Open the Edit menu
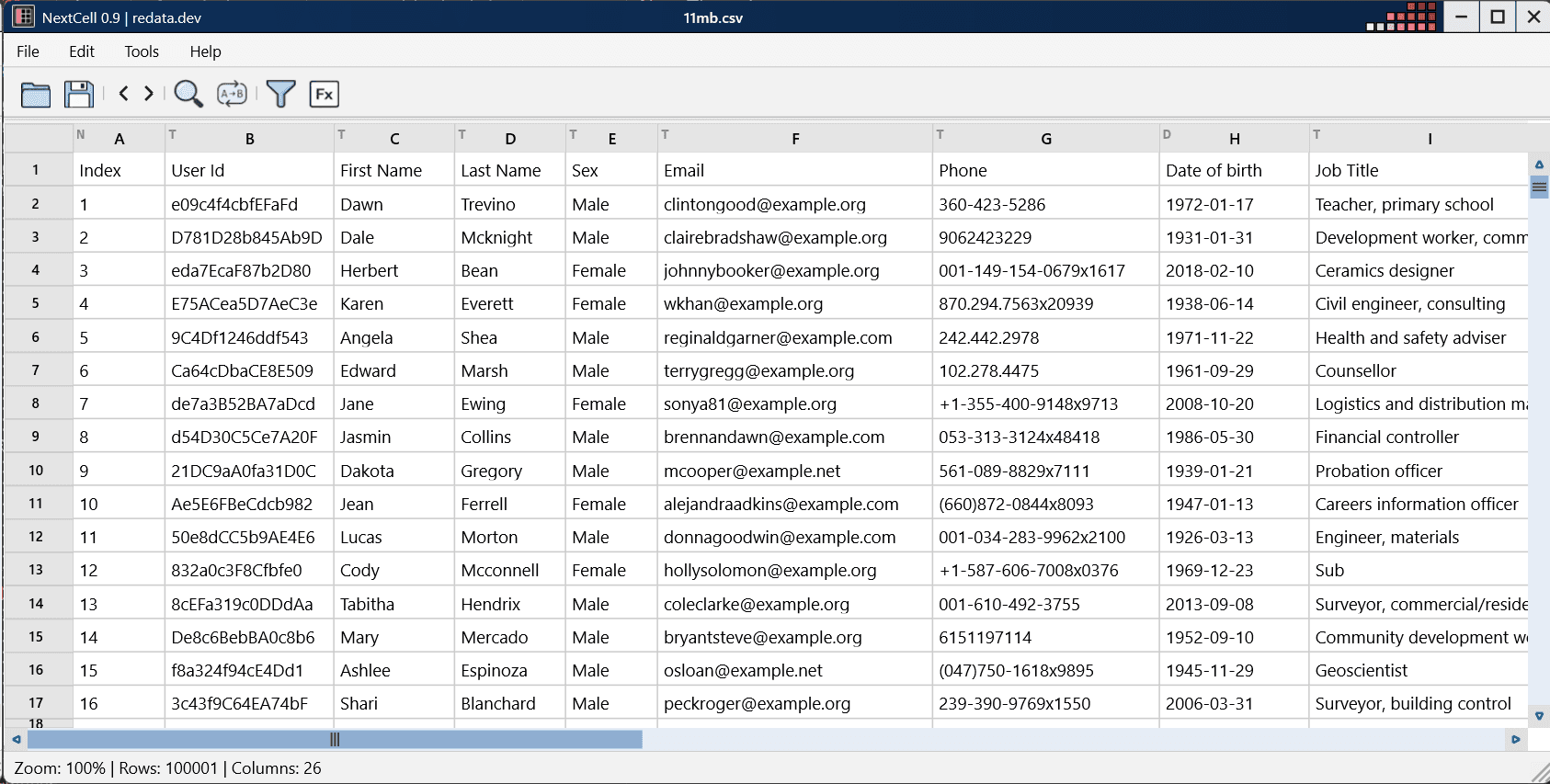The width and height of the screenshot is (1550, 784). pos(82,51)
